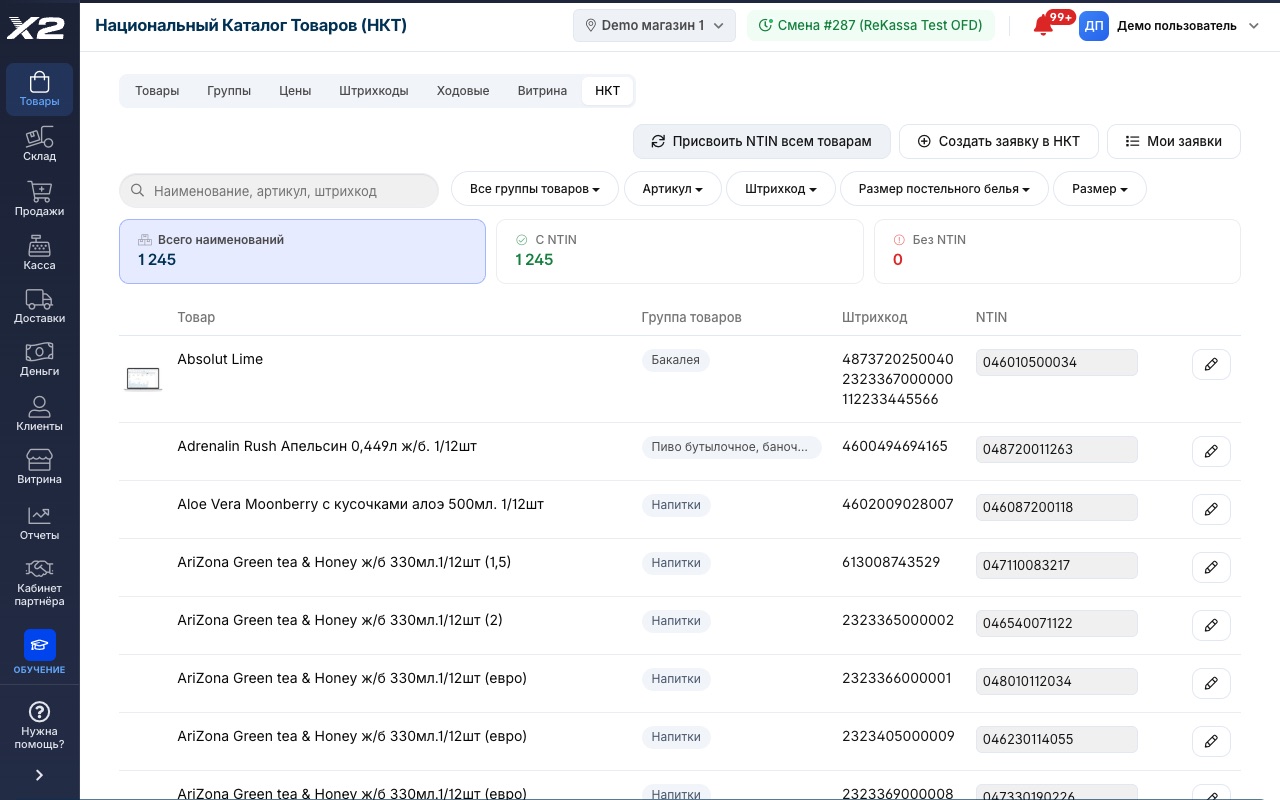Click the product search input field

[279, 191]
